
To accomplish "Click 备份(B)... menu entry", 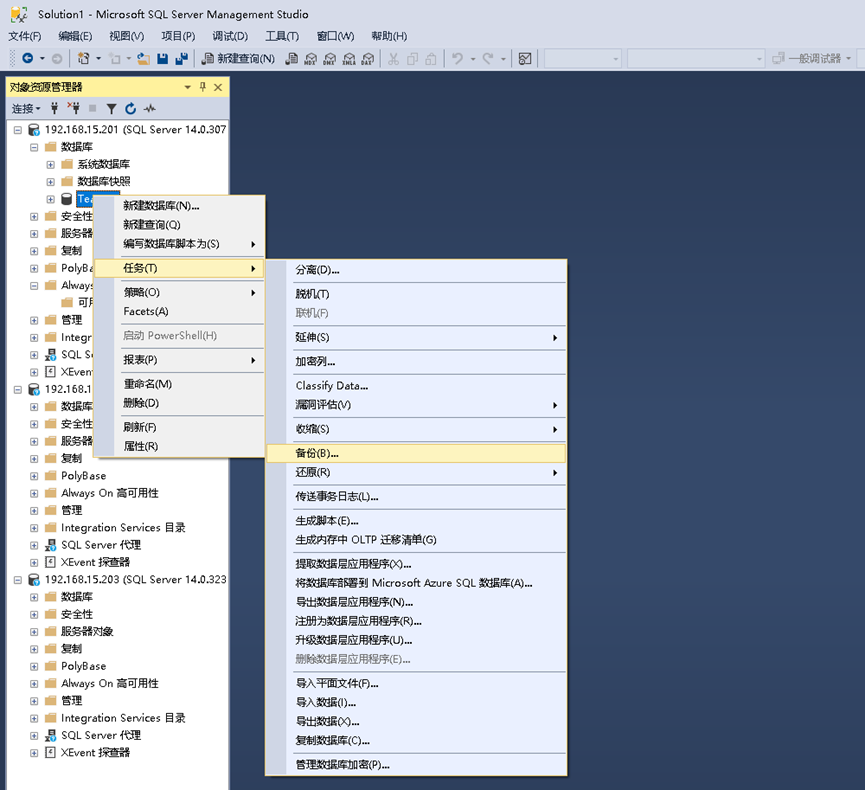I will point(416,453).
